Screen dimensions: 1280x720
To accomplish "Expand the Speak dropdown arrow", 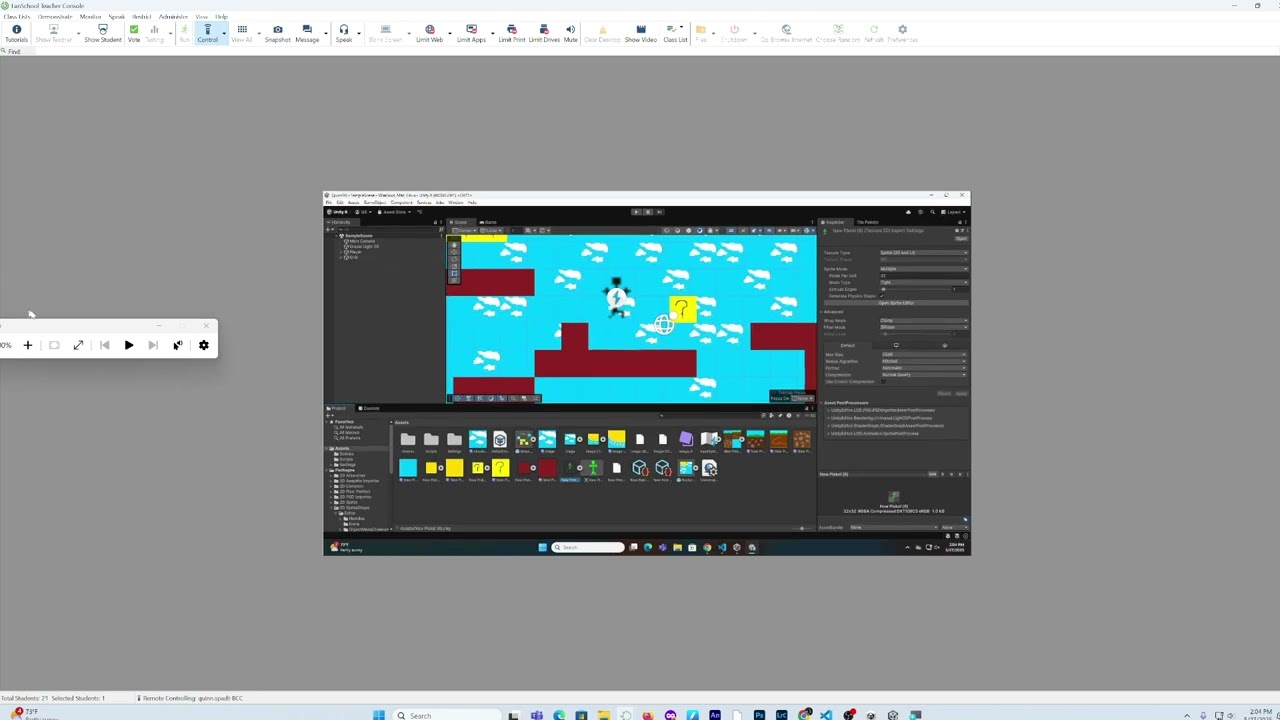I will pyautogui.click(x=359, y=33).
